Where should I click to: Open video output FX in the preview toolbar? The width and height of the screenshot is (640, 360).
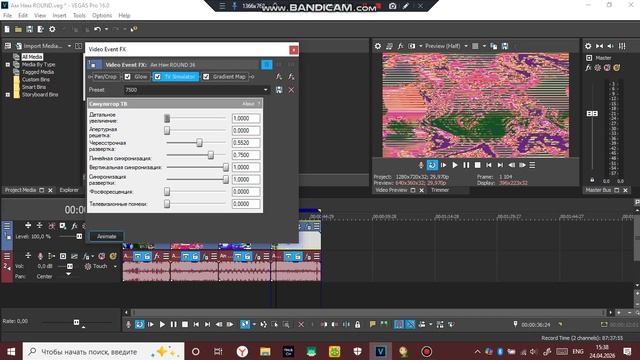[400, 46]
